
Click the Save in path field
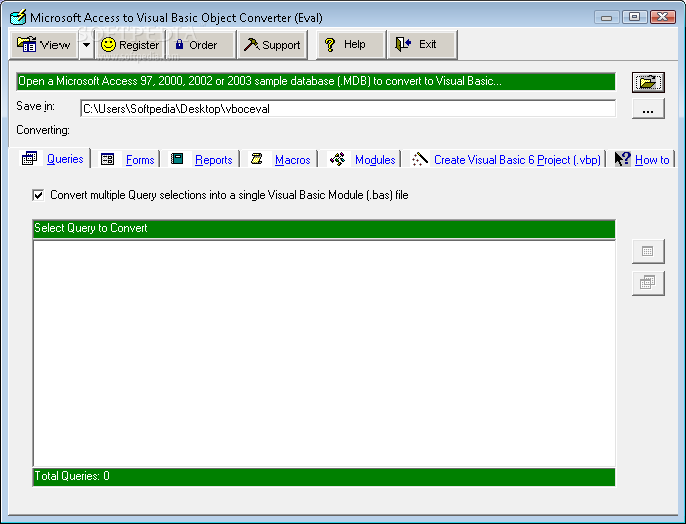(348, 108)
